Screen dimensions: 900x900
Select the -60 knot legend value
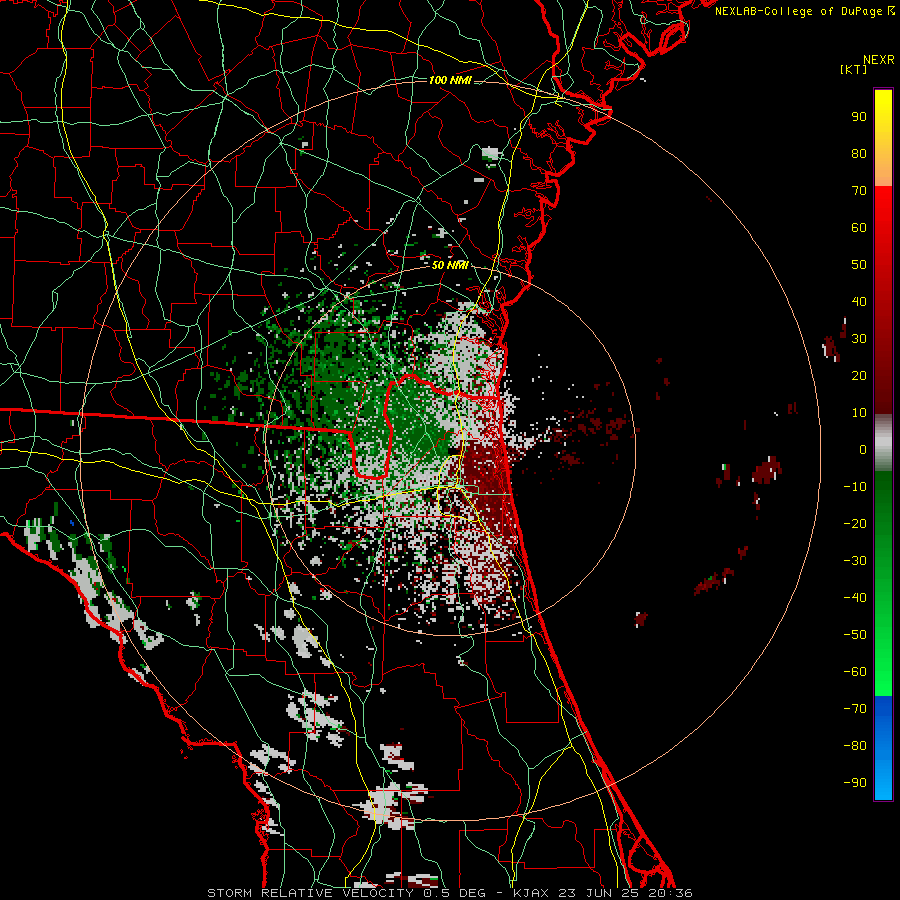point(855,672)
